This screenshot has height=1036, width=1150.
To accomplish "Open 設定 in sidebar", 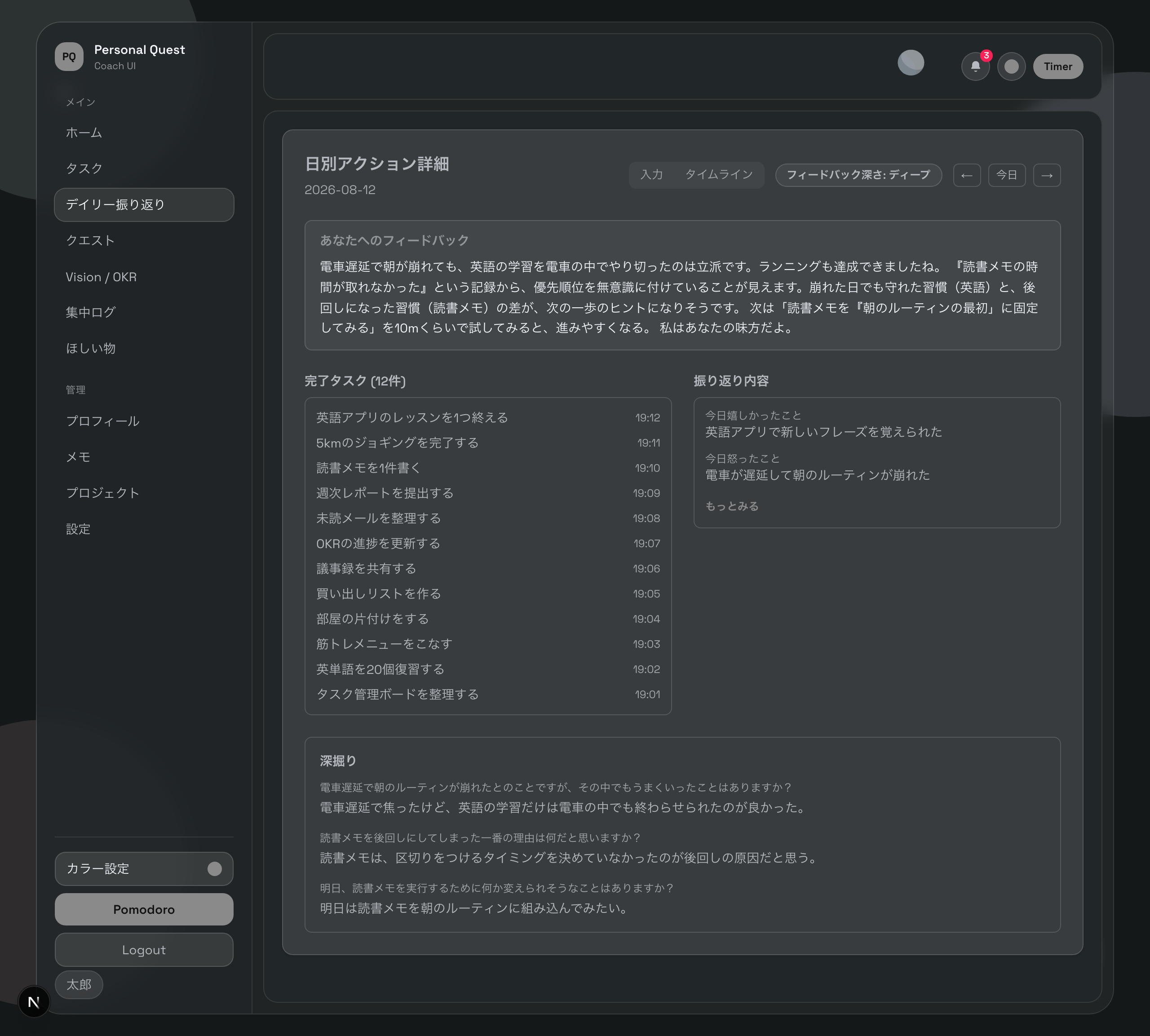I will tap(144, 529).
